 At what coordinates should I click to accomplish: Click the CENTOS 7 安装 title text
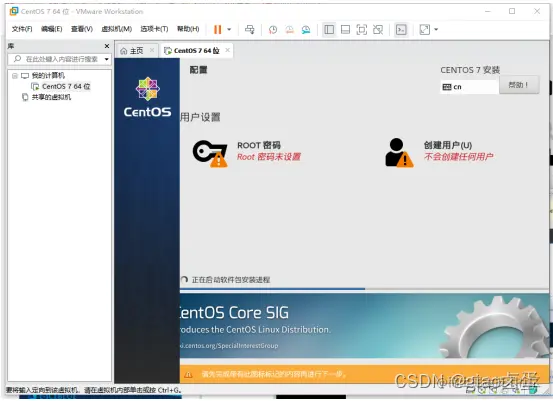coord(470,70)
